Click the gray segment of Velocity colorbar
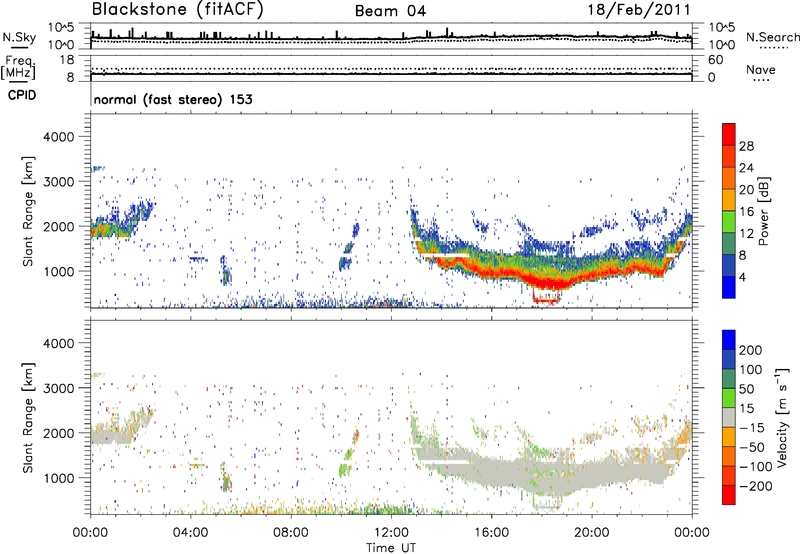The width and height of the screenshot is (800, 554). coord(729,417)
